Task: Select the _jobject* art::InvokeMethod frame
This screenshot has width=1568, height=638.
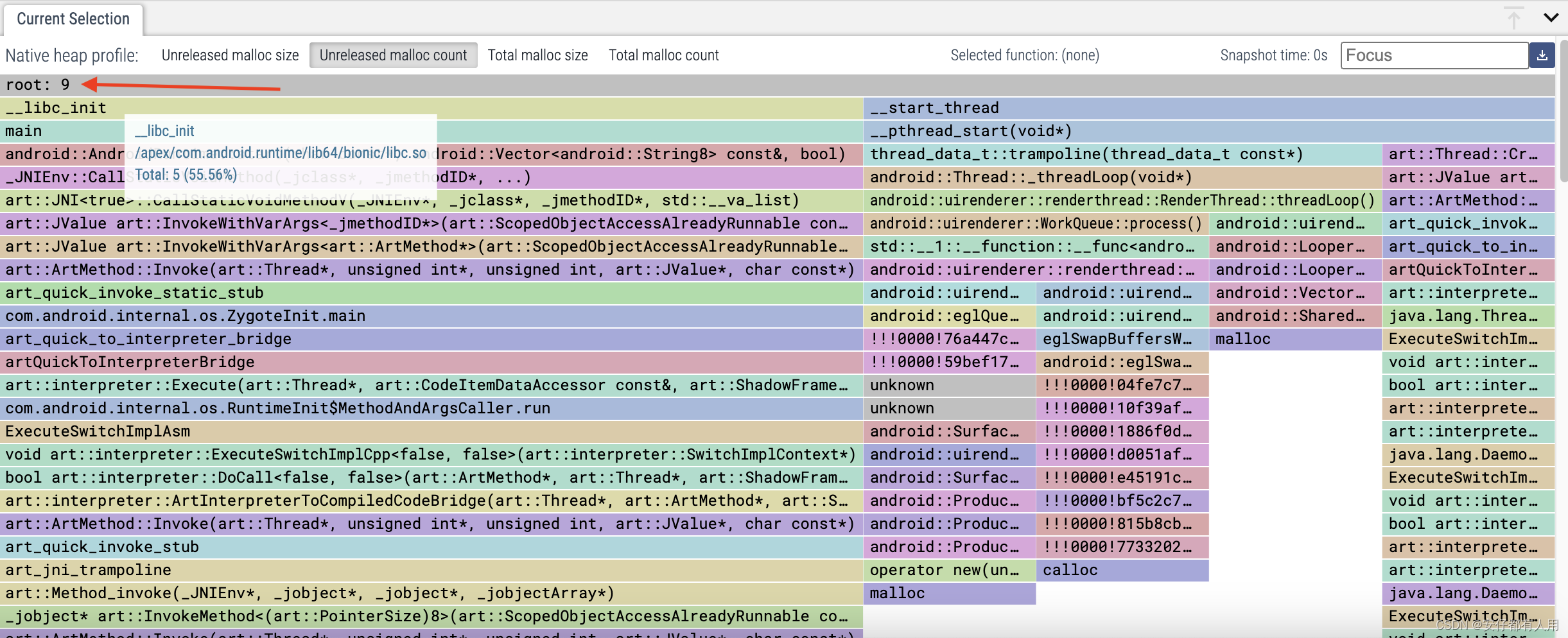Action: (431, 616)
